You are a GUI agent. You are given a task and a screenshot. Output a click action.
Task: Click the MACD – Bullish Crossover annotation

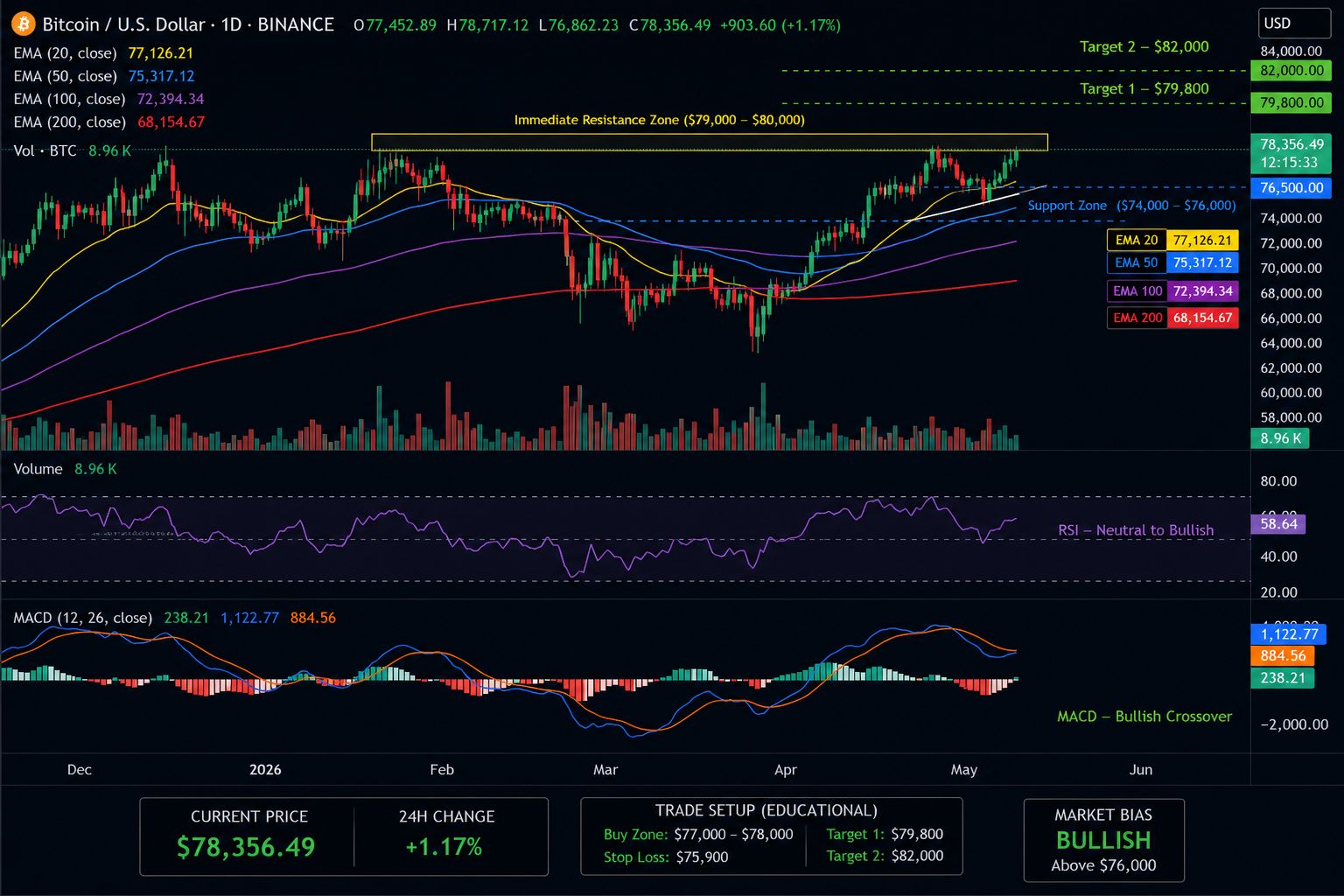point(1144,717)
